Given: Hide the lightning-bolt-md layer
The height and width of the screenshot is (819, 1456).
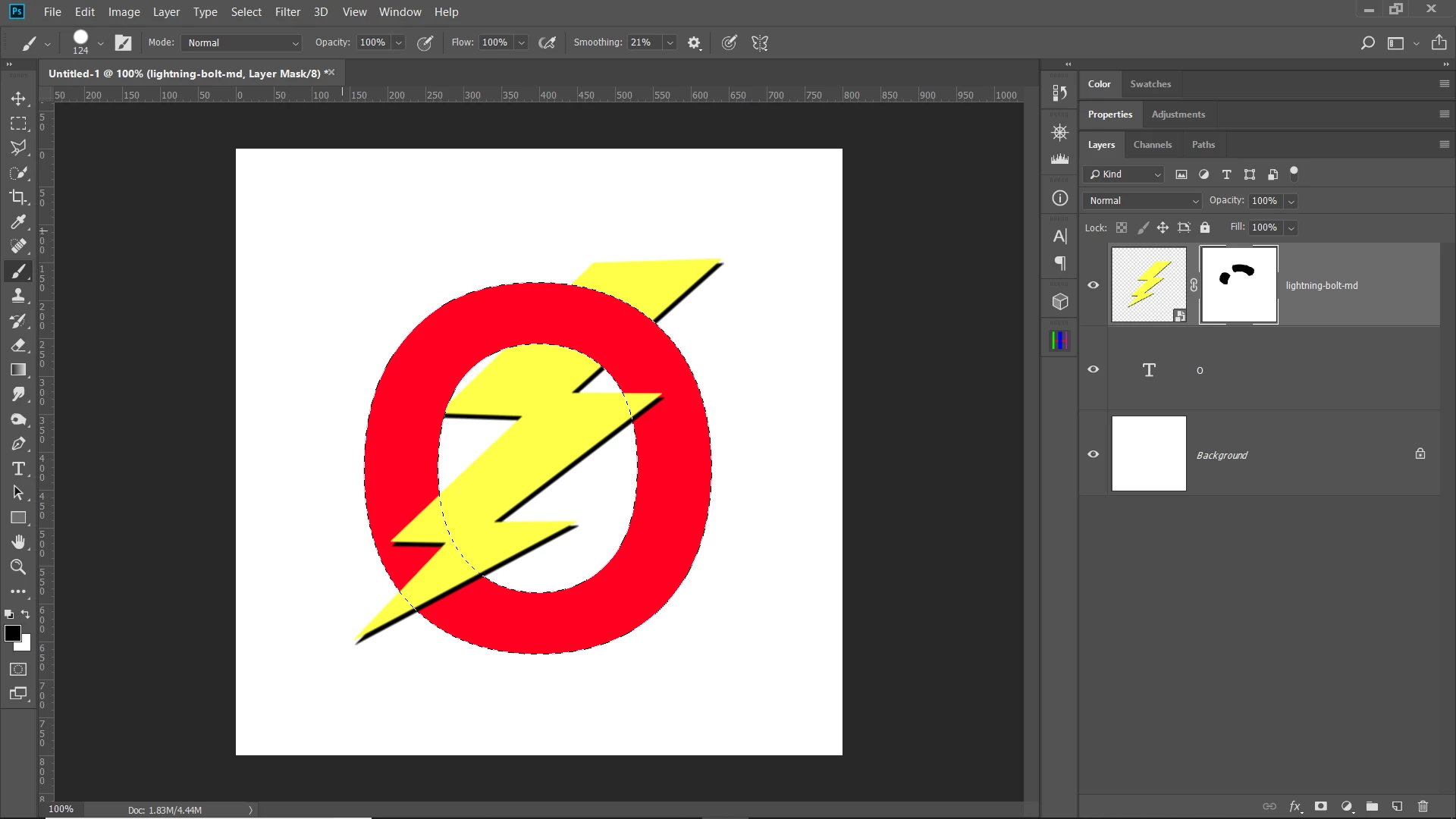Looking at the screenshot, I should tap(1093, 285).
